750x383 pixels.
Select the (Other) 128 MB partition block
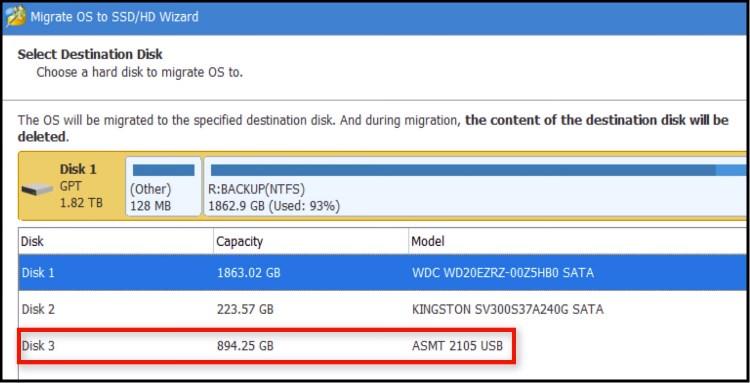(x=163, y=187)
